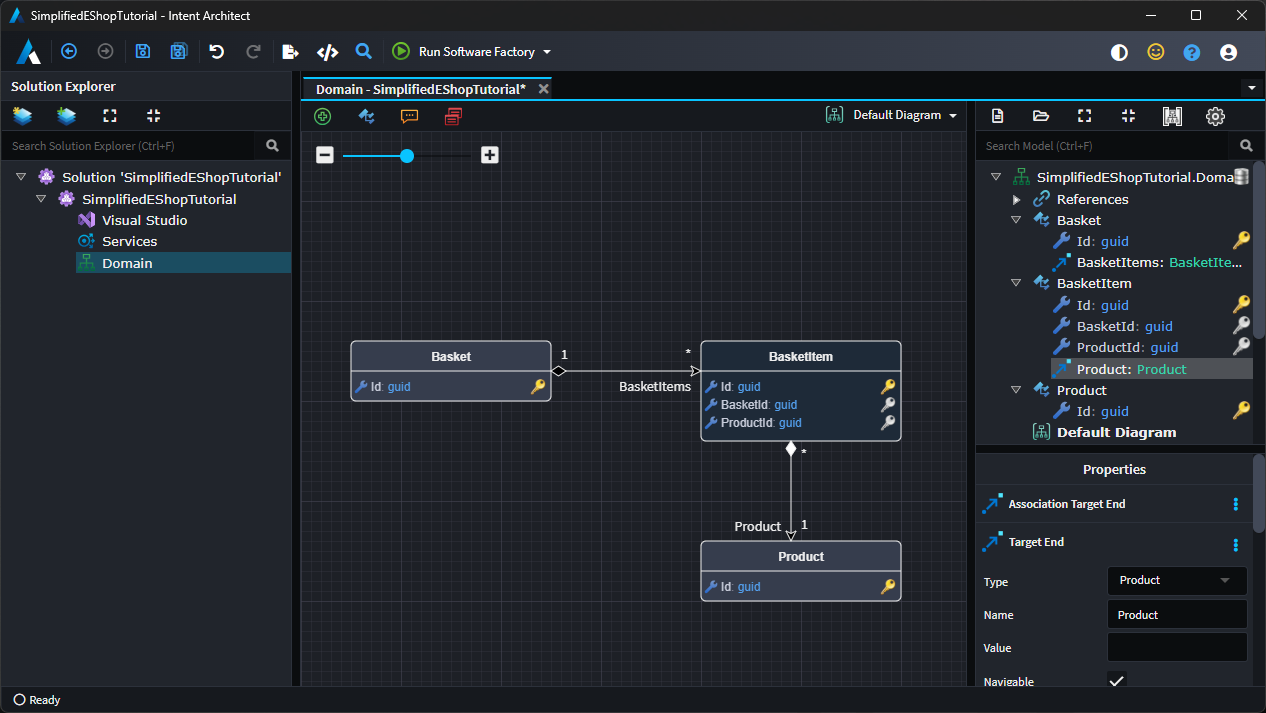
Task: Expand all in the model tree panel
Action: (1085, 116)
